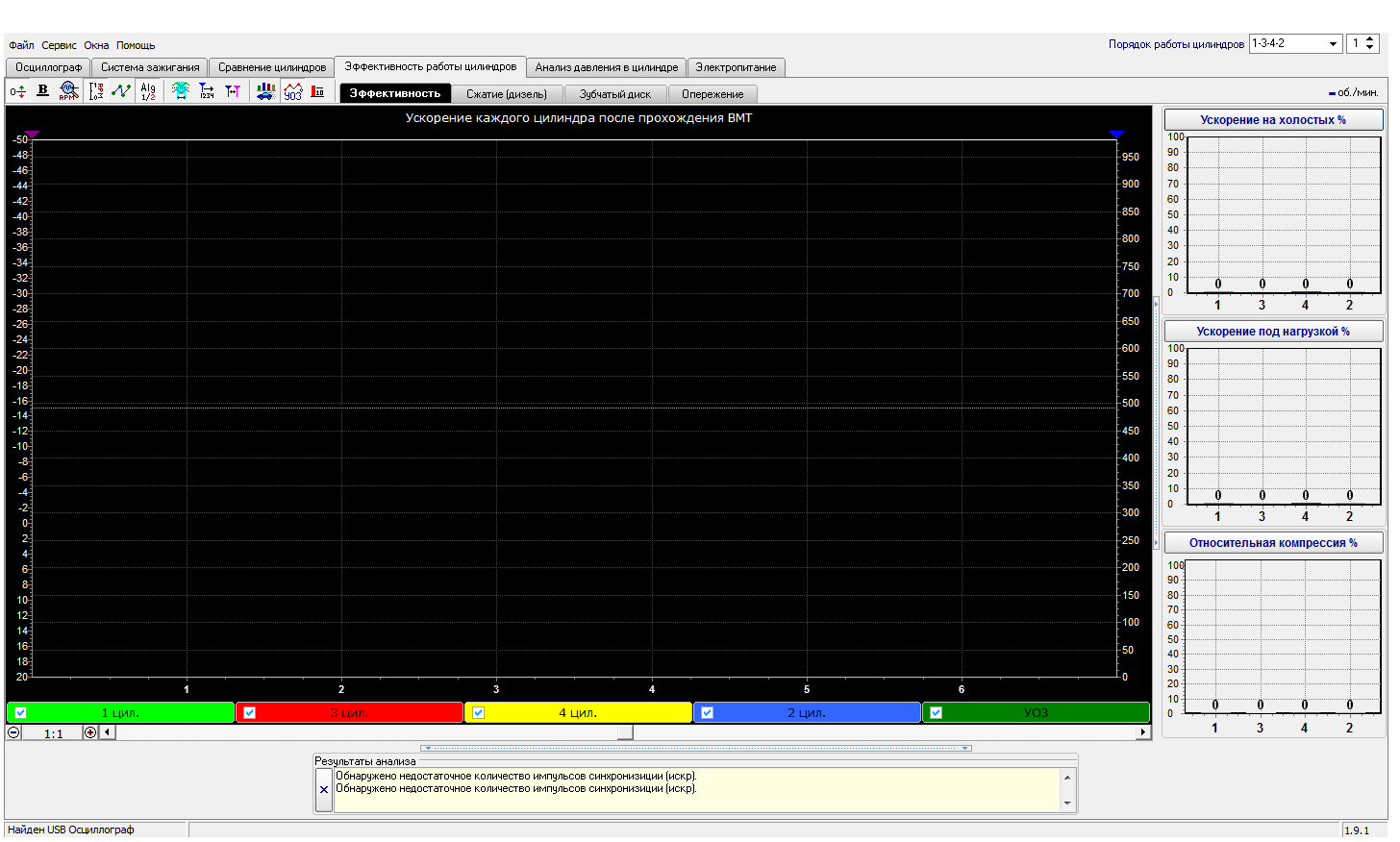Select the Эффективность sub-tab
The image size is (1400, 842).
click(x=395, y=93)
